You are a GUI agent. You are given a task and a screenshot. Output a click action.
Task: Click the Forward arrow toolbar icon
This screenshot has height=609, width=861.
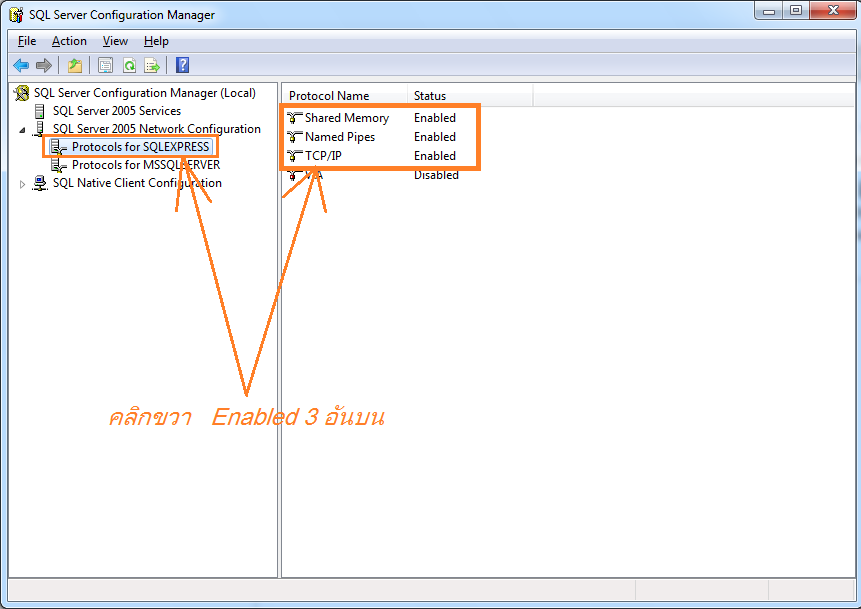[44, 65]
